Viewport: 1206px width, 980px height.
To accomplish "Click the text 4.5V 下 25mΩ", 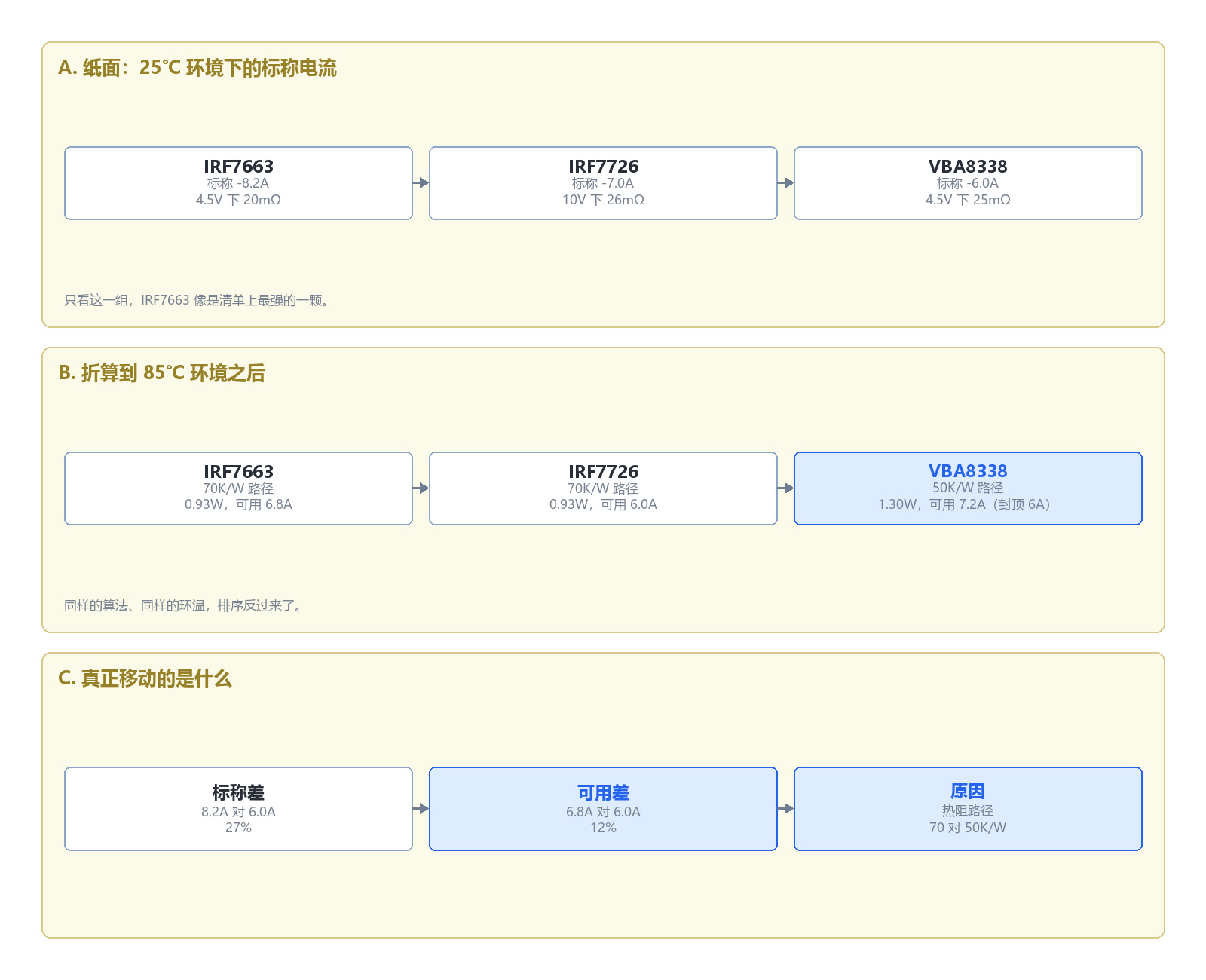I will pyautogui.click(x=968, y=200).
